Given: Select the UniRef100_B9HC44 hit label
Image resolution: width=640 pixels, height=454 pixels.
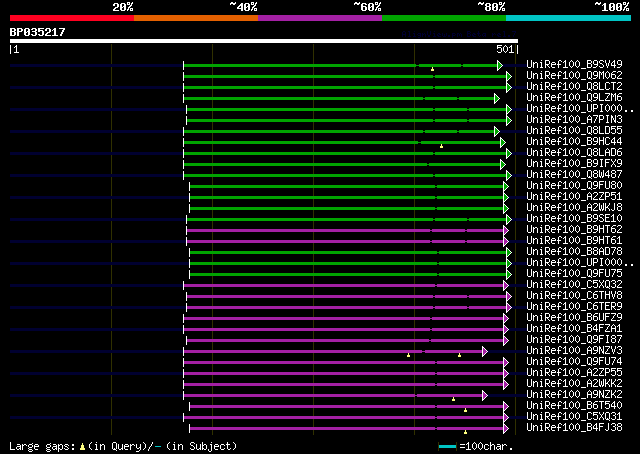Looking at the screenshot, I should click(574, 142).
